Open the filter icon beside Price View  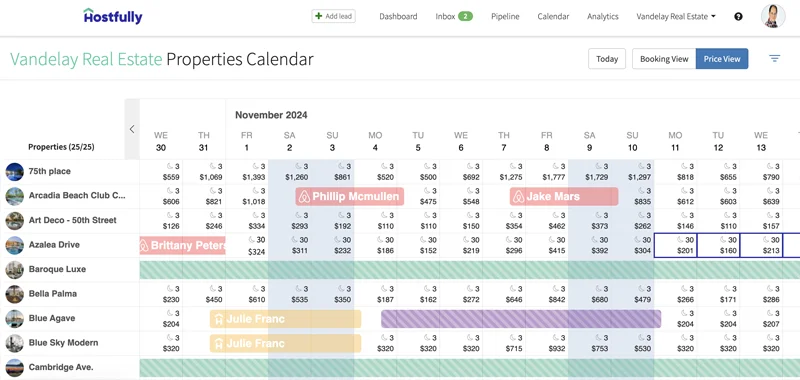click(x=774, y=59)
